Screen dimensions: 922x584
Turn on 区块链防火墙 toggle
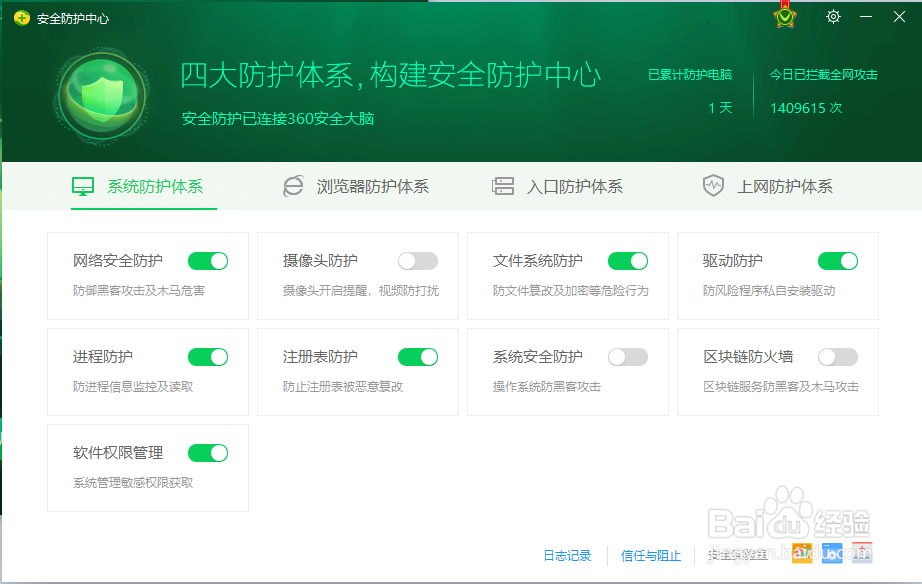coord(838,357)
